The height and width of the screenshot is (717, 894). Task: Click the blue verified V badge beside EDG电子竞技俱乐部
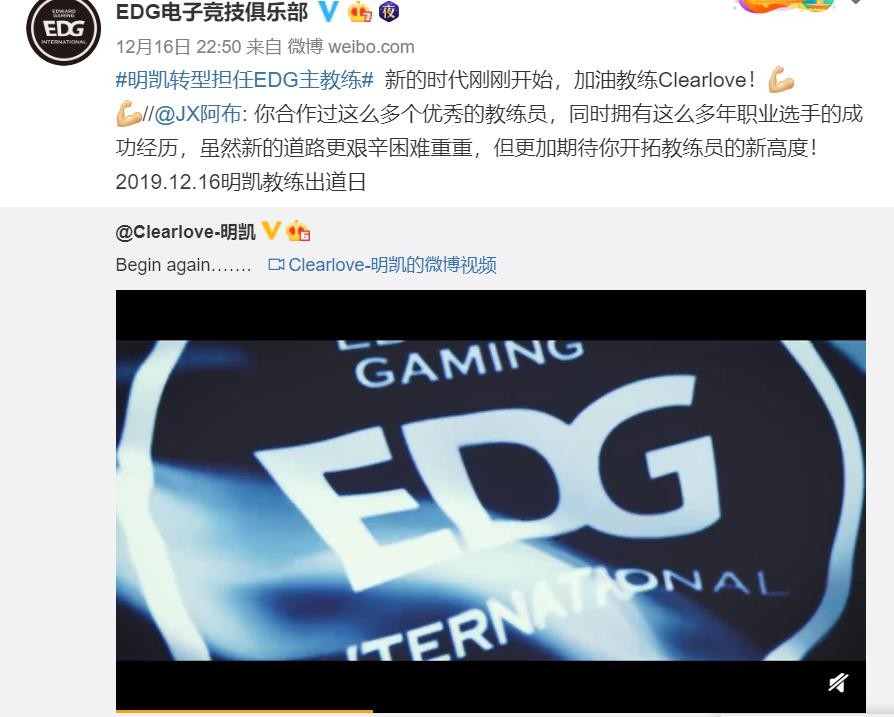328,11
